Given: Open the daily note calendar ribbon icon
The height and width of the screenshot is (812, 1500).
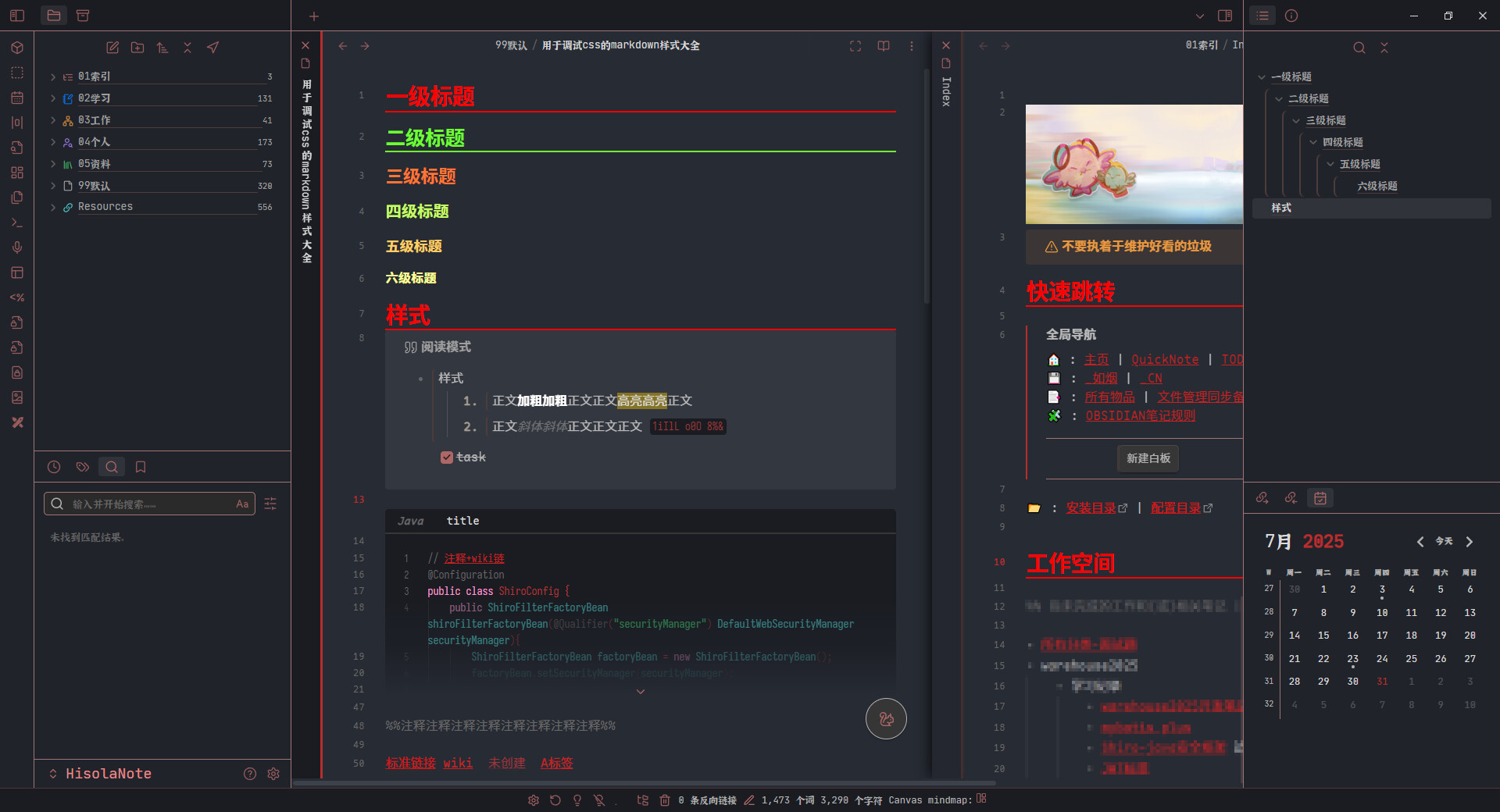Looking at the screenshot, I should [x=17, y=98].
